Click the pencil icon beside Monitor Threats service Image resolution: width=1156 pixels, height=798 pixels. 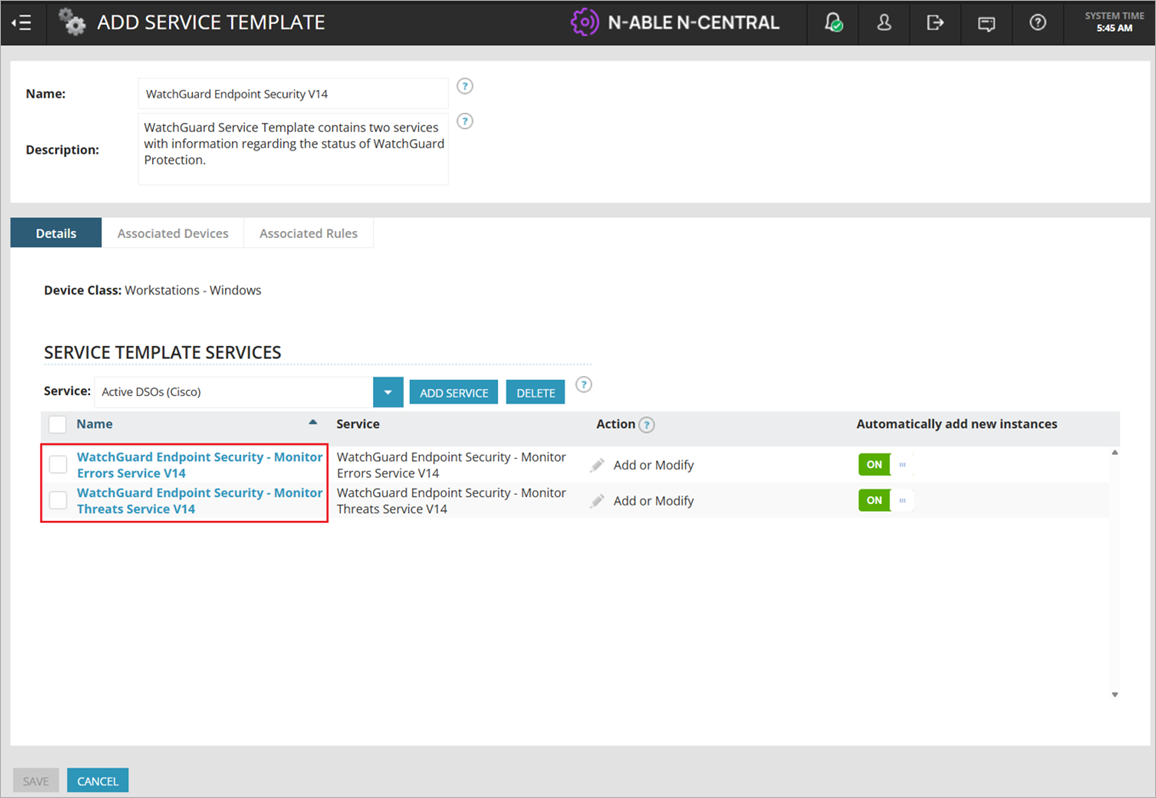(x=597, y=500)
